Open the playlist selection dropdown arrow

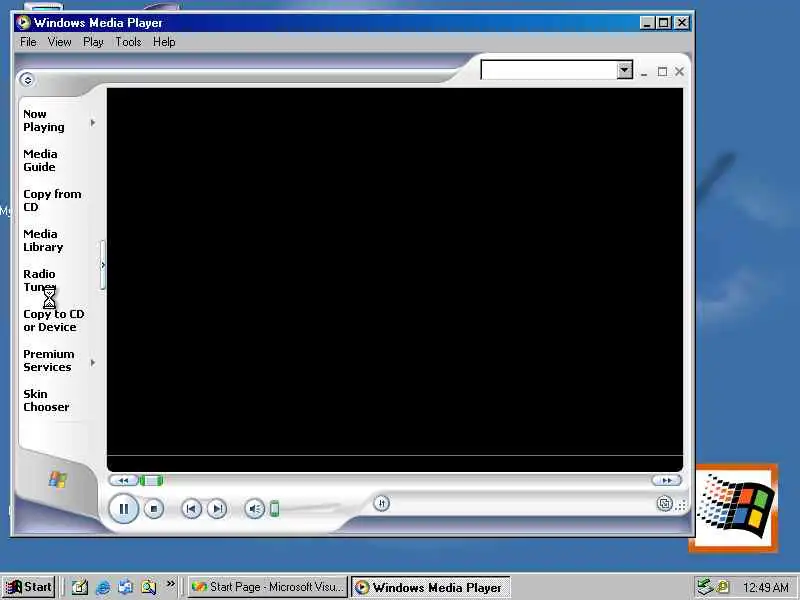(624, 70)
